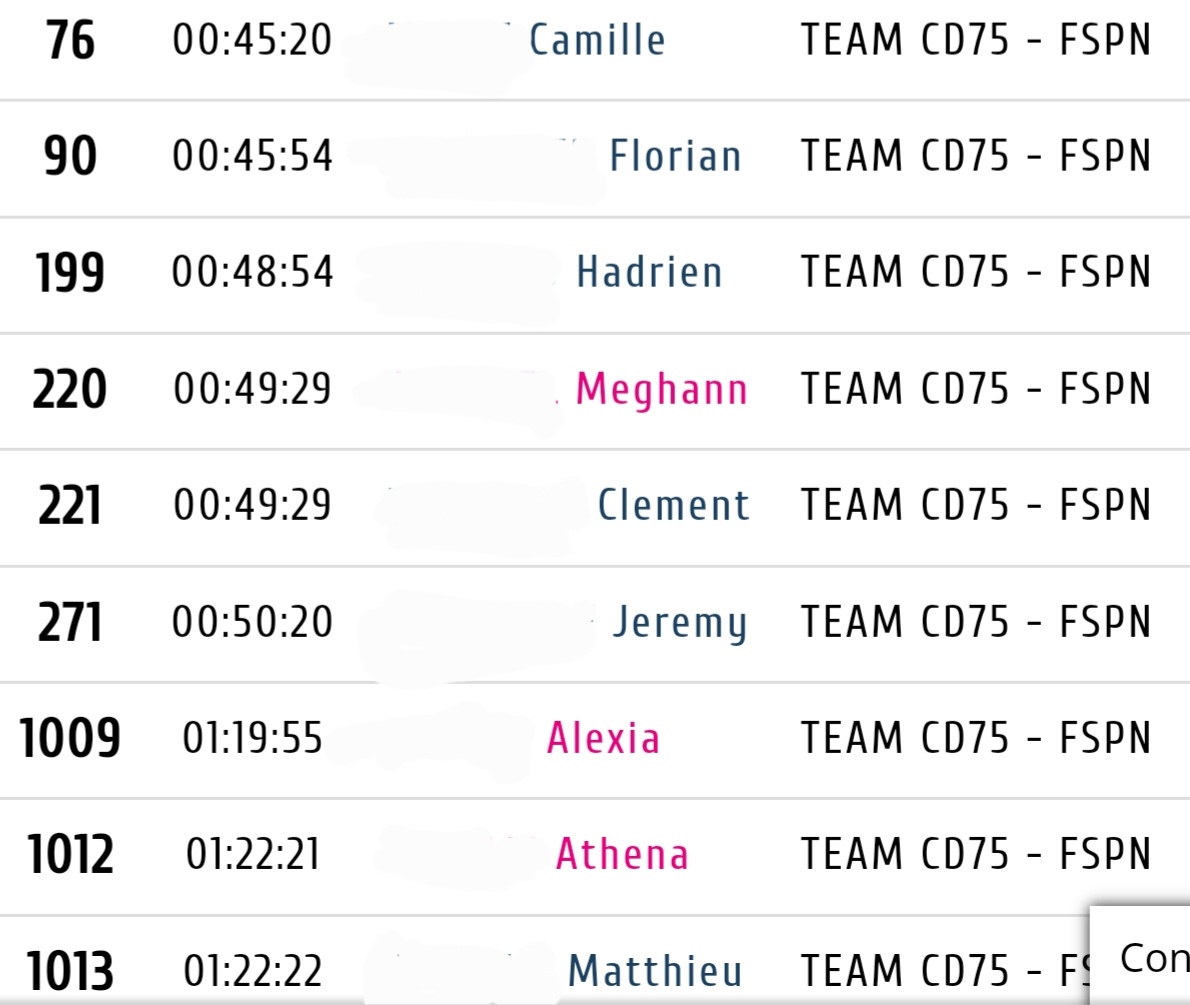
Task: Click rank number 271
Action: [70, 622]
